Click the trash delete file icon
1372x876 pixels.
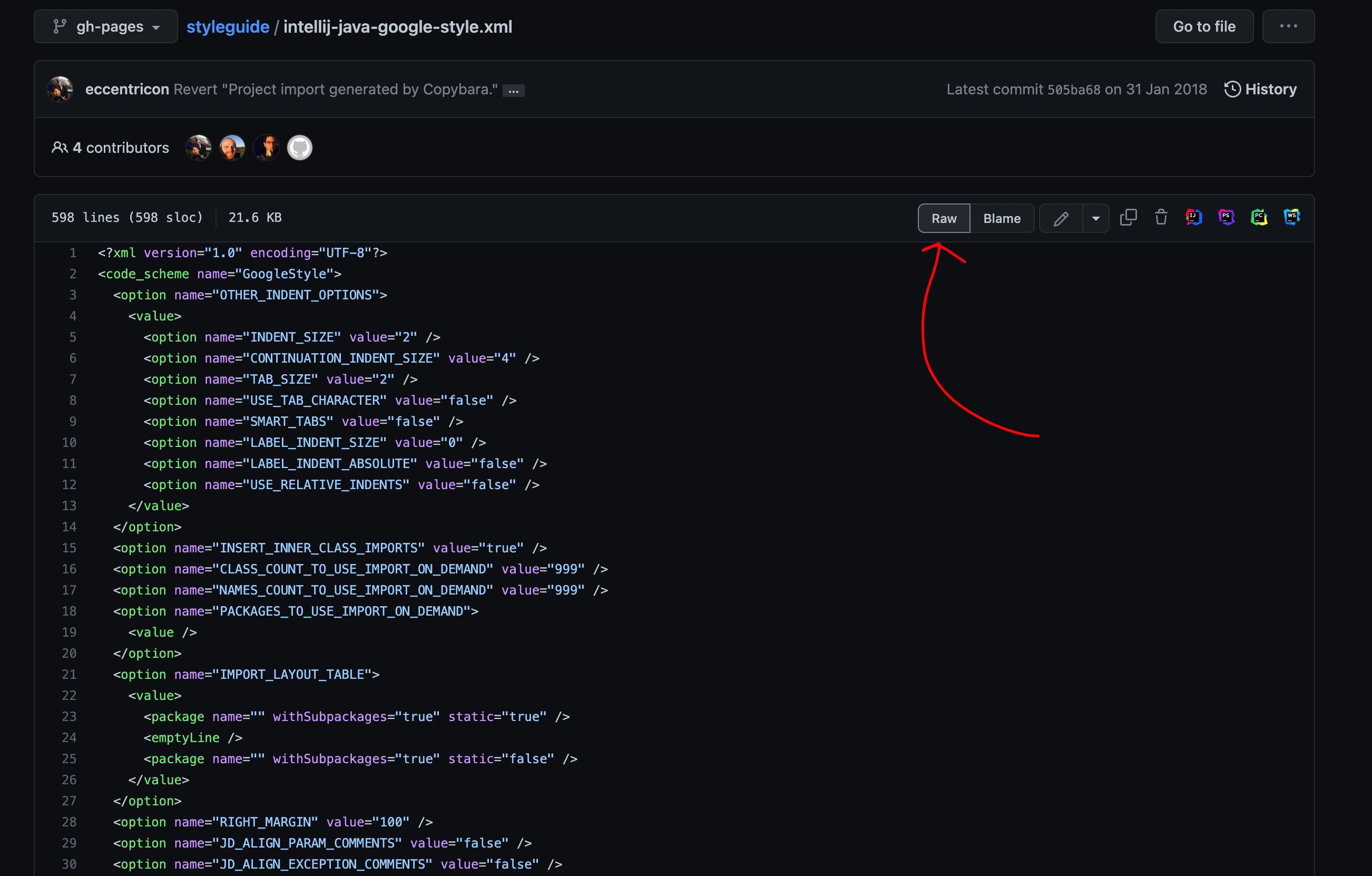point(1161,218)
